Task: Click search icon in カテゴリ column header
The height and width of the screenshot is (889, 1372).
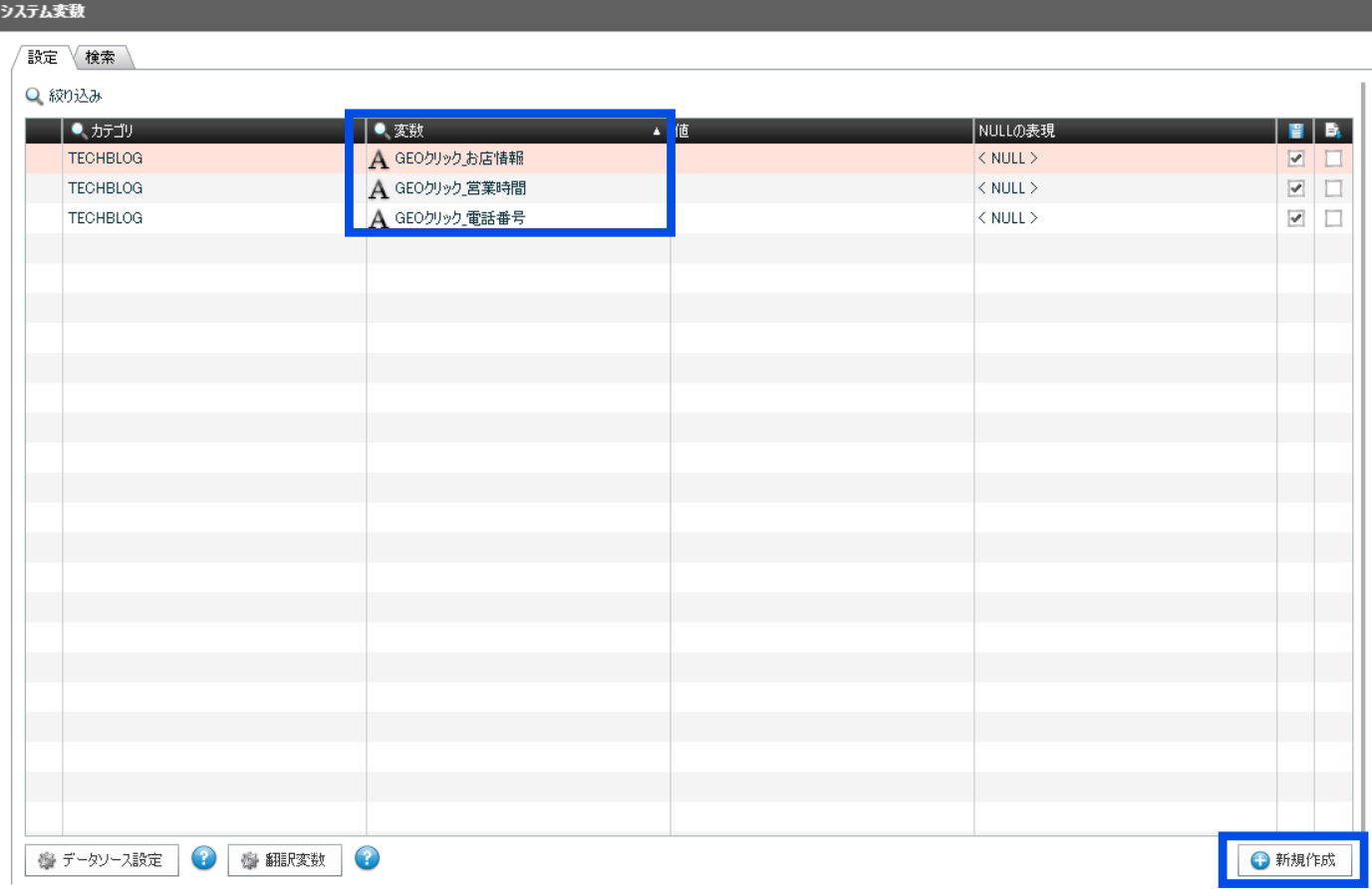Action: [79, 131]
